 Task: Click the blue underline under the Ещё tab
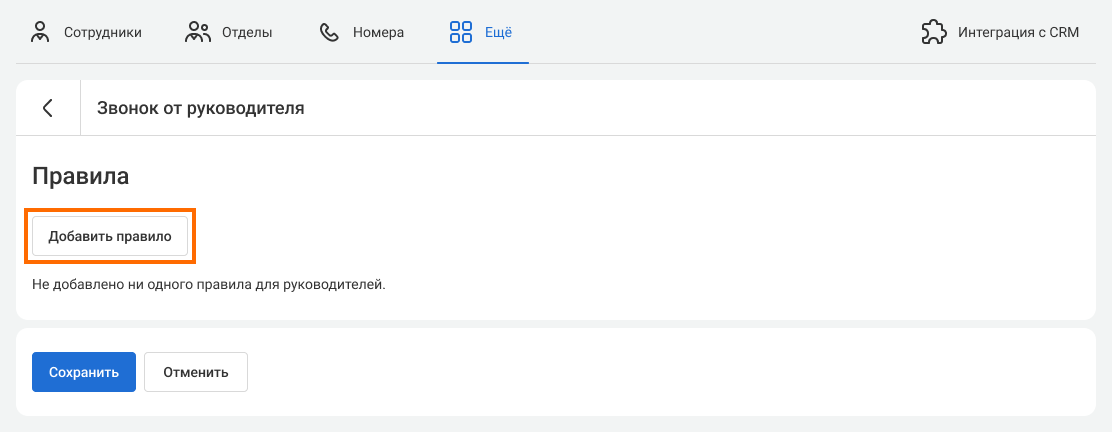tap(482, 62)
